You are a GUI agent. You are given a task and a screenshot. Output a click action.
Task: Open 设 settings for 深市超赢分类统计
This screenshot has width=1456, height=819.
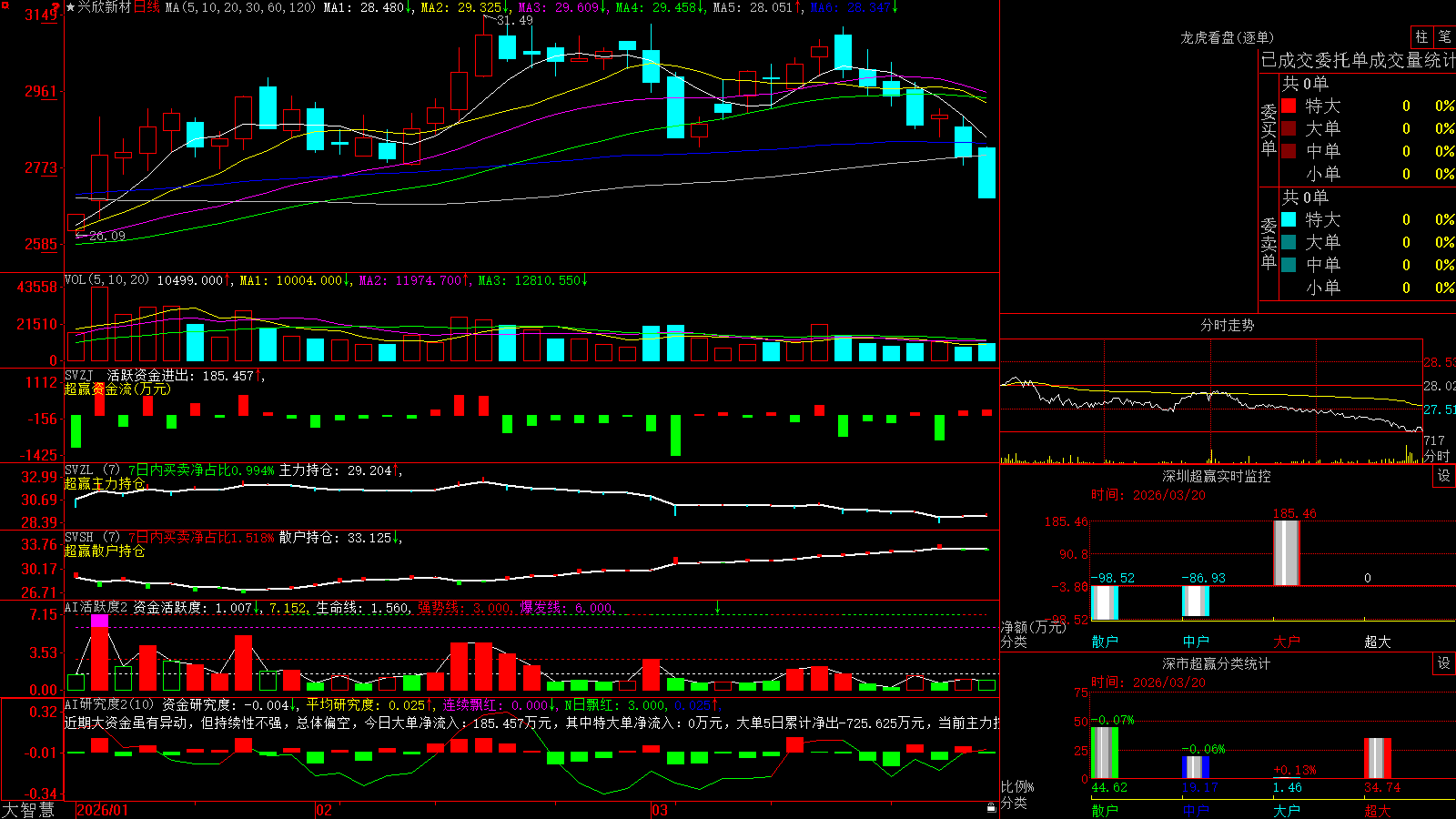[1444, 663]
